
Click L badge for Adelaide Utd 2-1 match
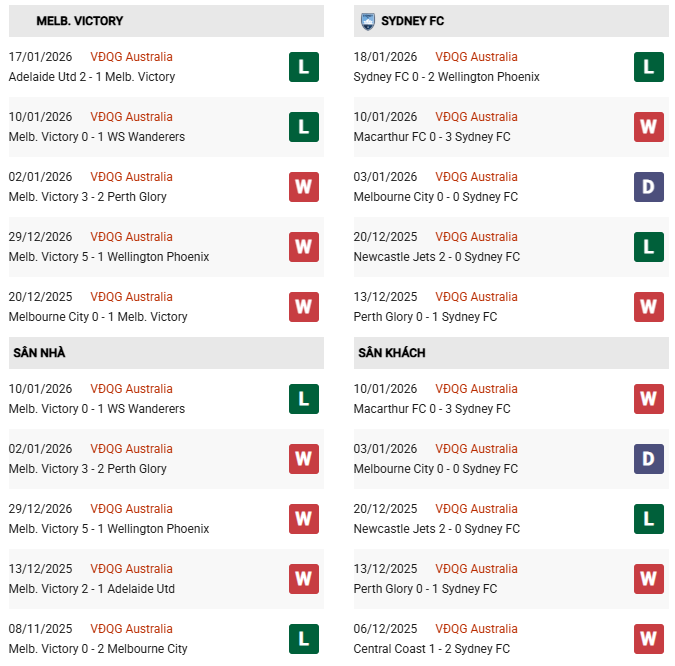click(304, 67)
